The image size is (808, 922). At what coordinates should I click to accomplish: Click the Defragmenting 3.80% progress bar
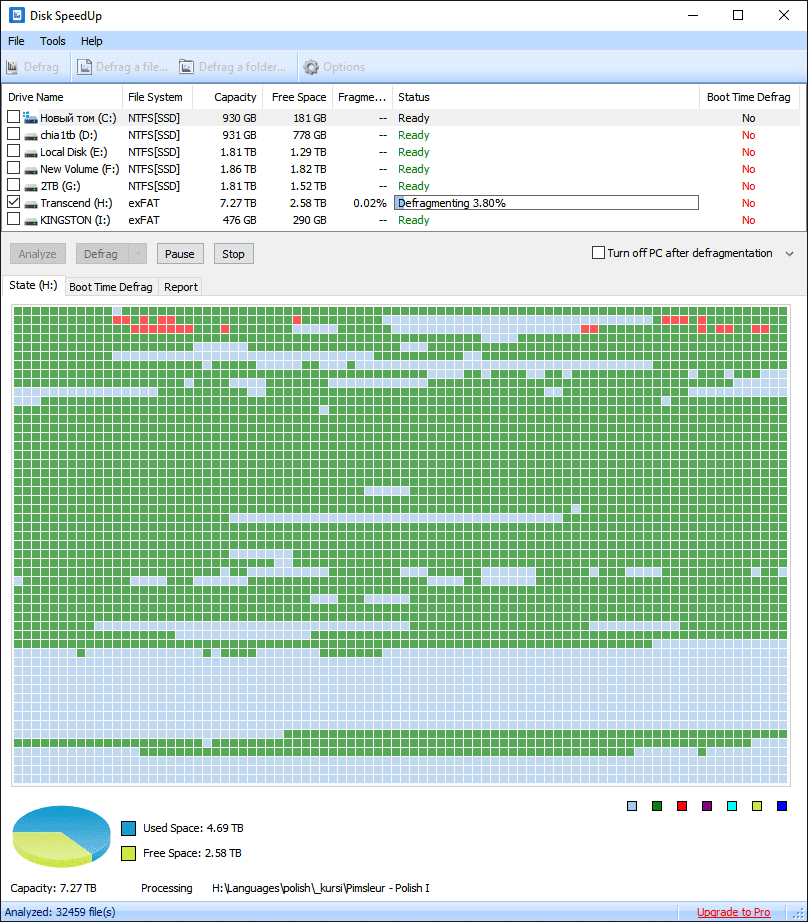pos(546,203)
